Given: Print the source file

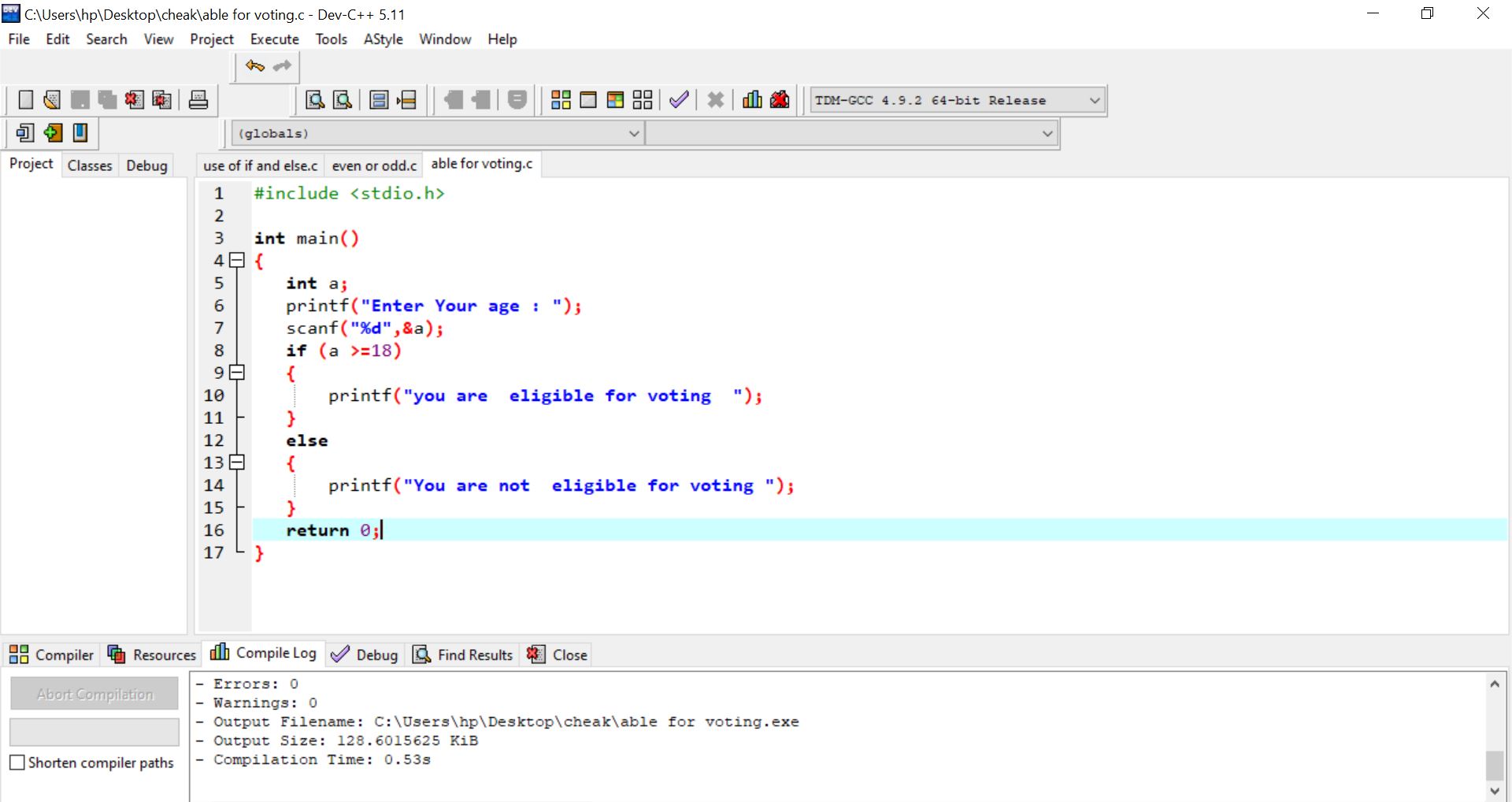Looking at the screenshot, I should 198,99.
